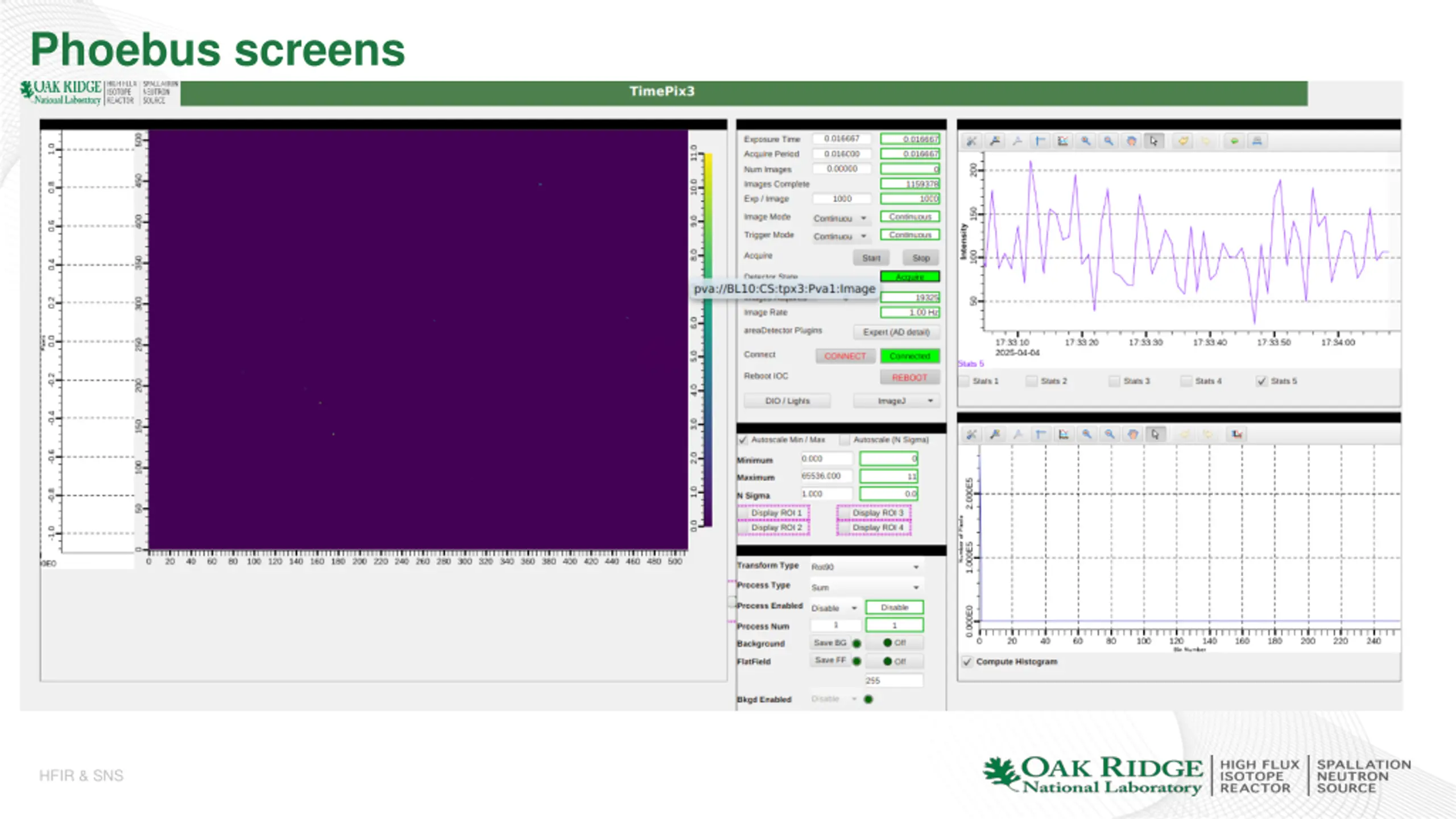Screen dimensions: 1456x819
Task: Click Num Images input field
Action: [842, 169]
